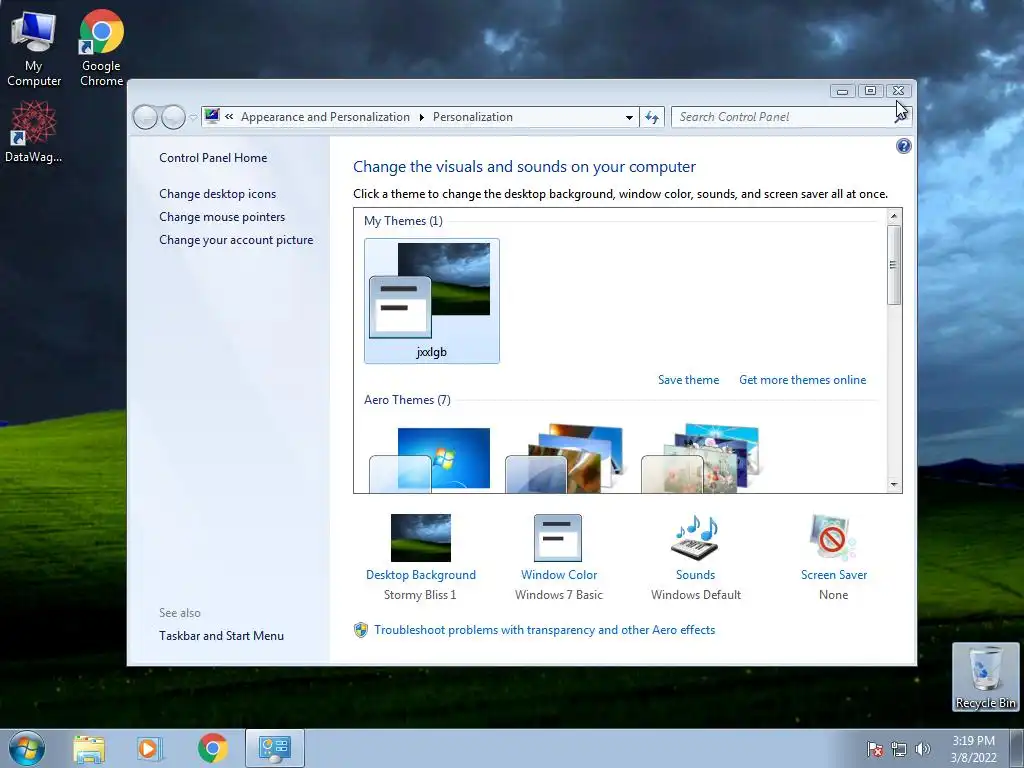Click Appearance and Personalization breadcrumb
Image resolution: width=1024 pixels, height=768 pixels.
pyautogui.click(x=325, y=117)
